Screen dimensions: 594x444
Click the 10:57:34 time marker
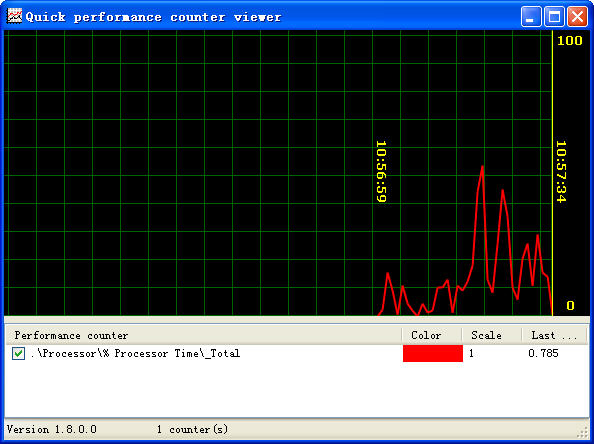tap(561, 171)
